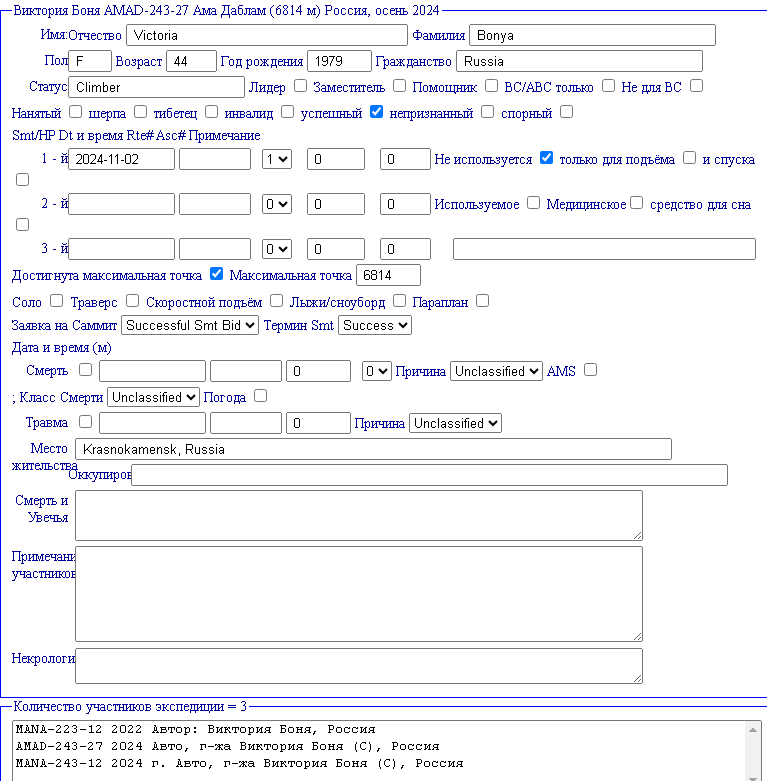
Task: Open the Смерть row number dropdown
Action: pyautogui.click(x=377, y=371)
